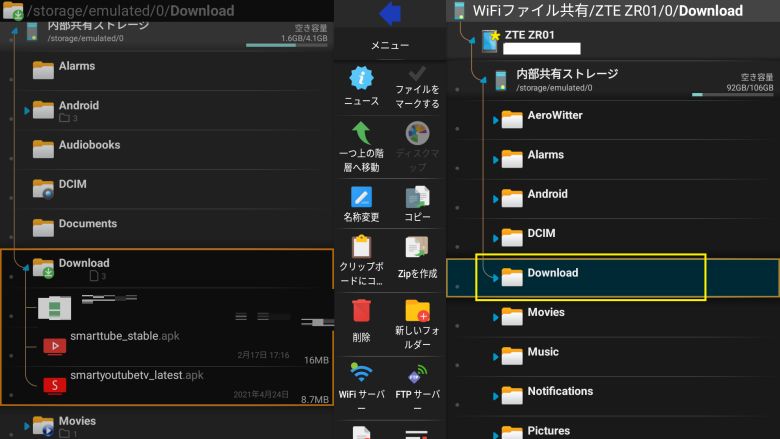Viewport: 780px width, 439px height.
Task: Open smarttube_stable.apk file
Action: coord(179,346)
